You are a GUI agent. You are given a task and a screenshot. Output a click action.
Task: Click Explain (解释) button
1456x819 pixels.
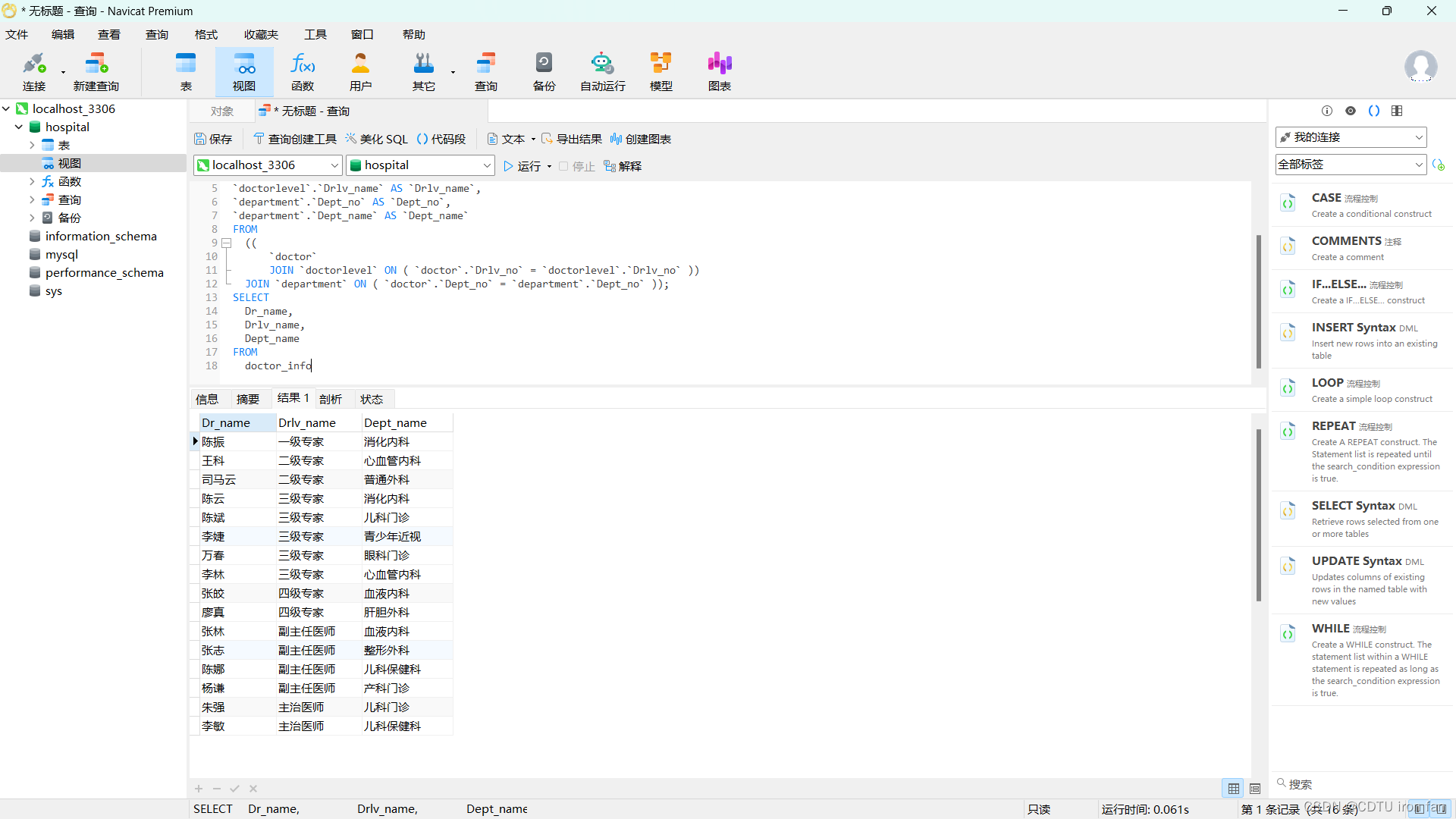[x=623, y=166]
